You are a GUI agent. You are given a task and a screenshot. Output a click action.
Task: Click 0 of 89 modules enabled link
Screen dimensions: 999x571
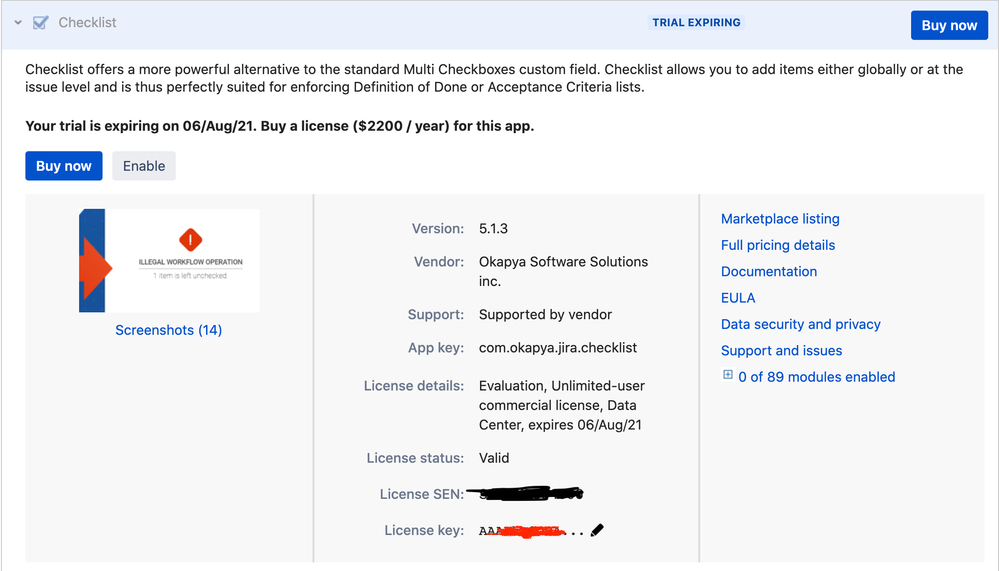[x=817, y=377]
